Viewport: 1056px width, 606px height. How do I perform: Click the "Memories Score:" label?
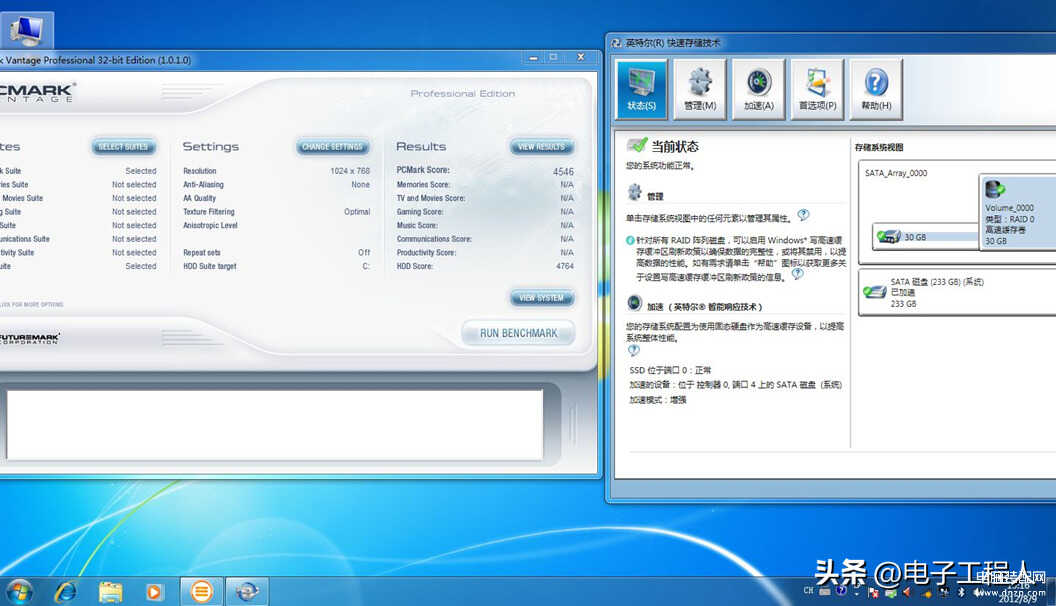click(x=423, y=184)
